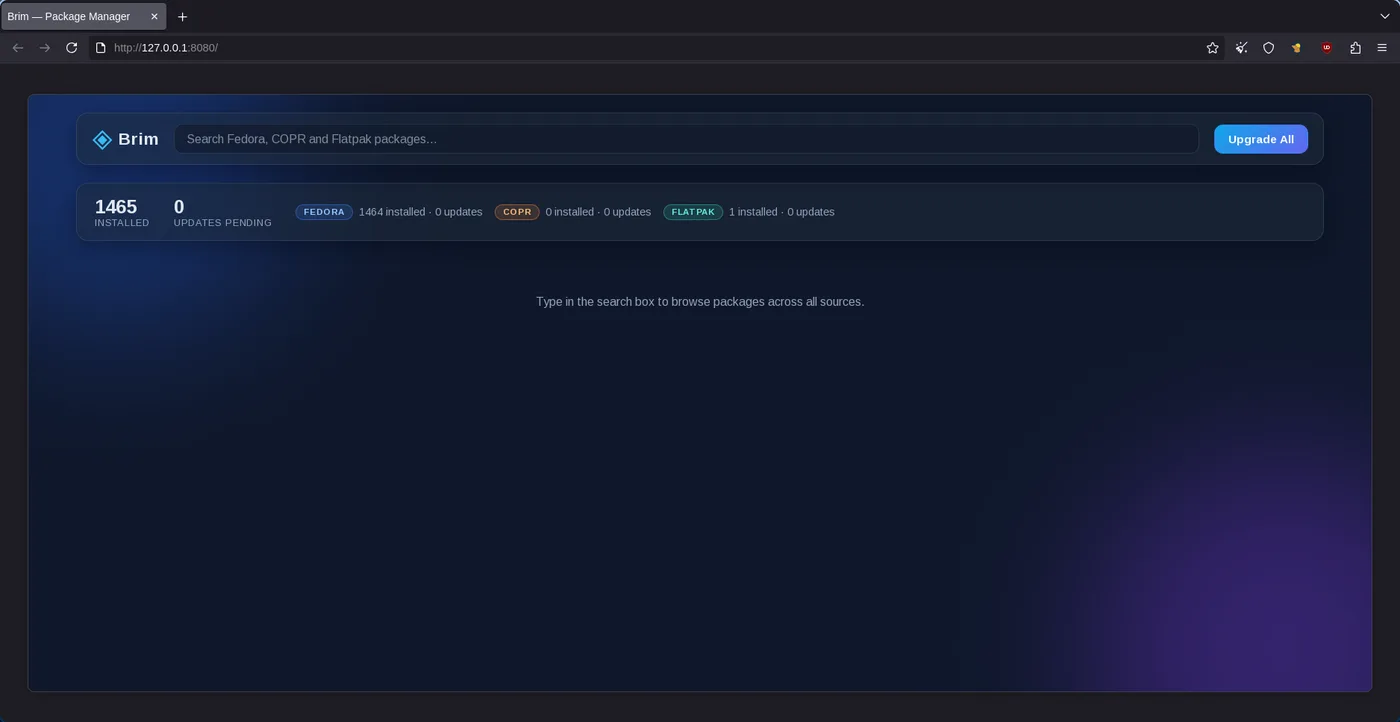The image size is (1400, 722).
Task: Select the Brim — Package Manager tab
Action: [x=84, y=17]
